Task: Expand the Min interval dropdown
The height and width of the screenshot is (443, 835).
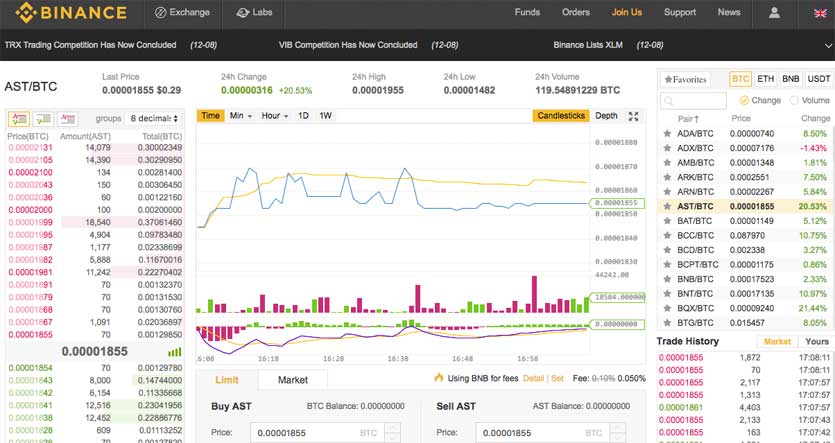Action: [241, 116]
